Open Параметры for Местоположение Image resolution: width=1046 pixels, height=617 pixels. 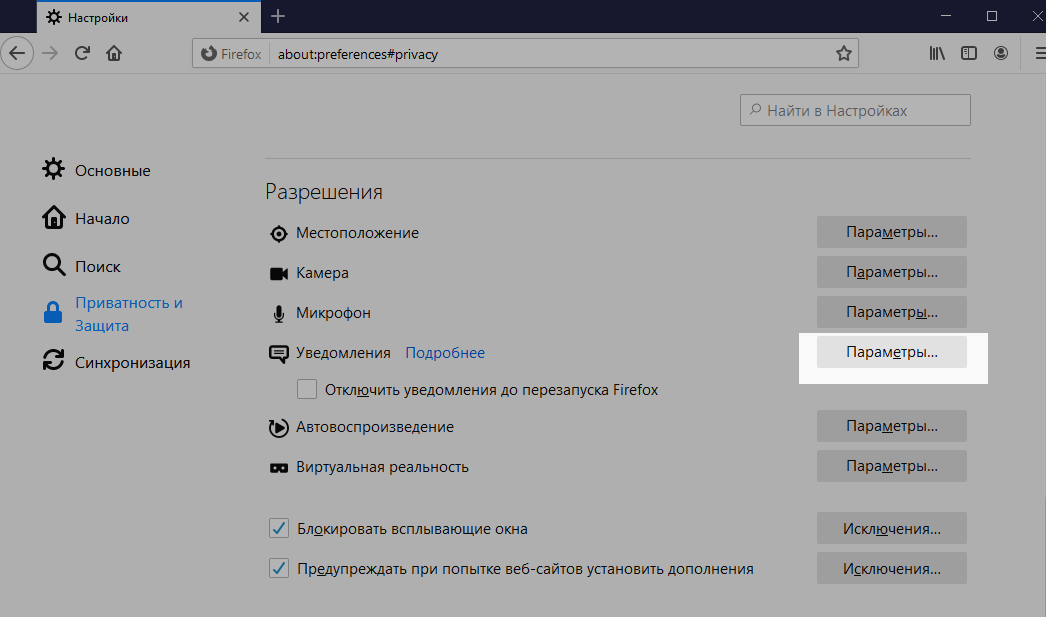[x=891, y=232]
